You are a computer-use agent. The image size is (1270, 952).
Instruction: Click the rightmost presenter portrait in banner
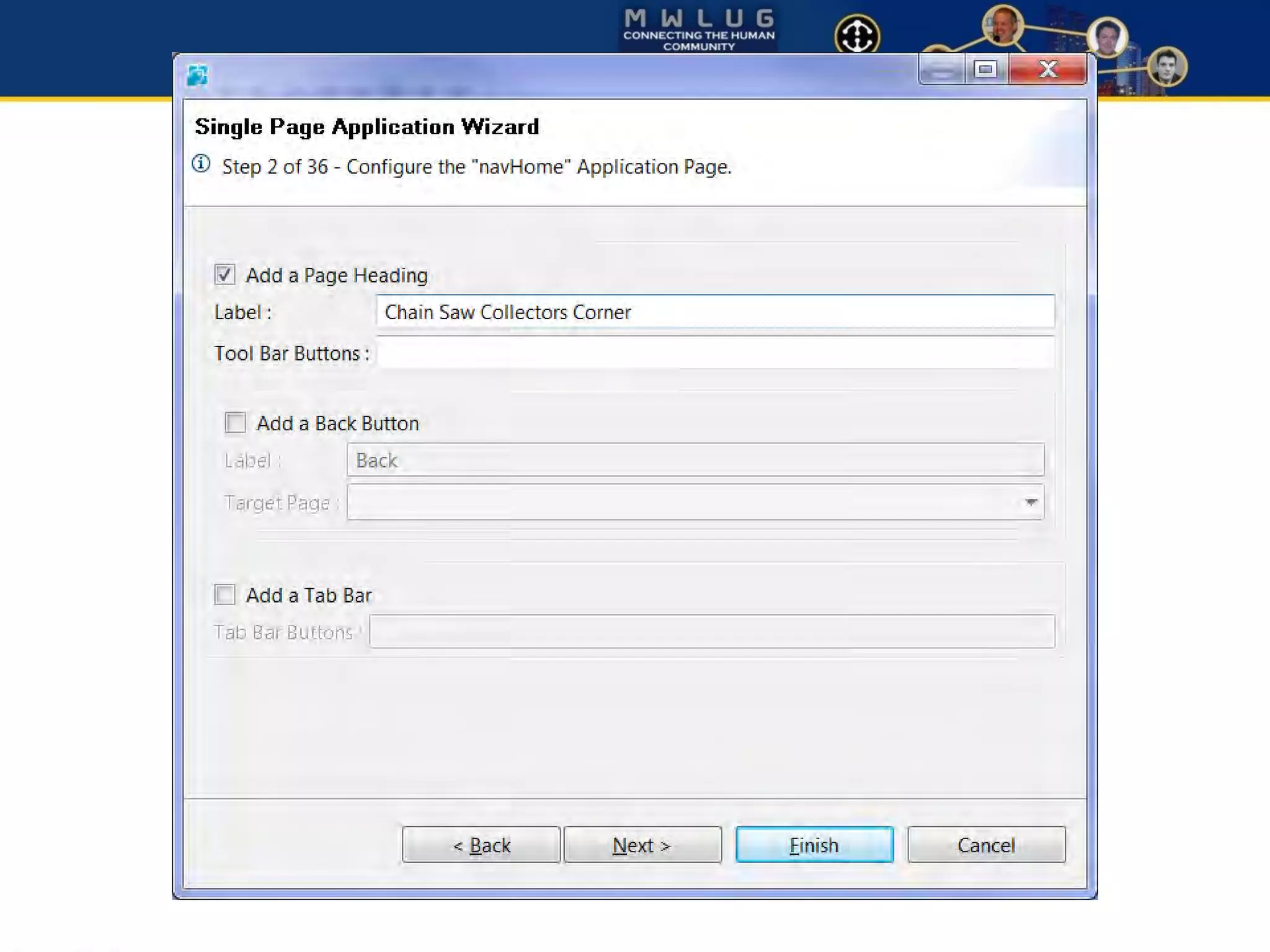(x=1166, y=67)
